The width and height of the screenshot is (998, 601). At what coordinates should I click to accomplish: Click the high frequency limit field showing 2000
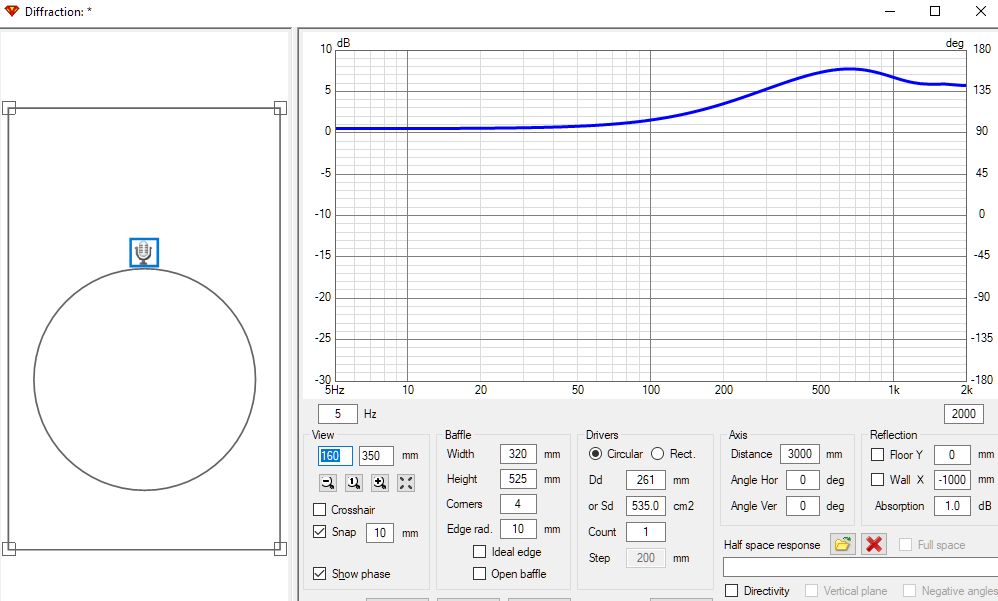click(964, 414)
